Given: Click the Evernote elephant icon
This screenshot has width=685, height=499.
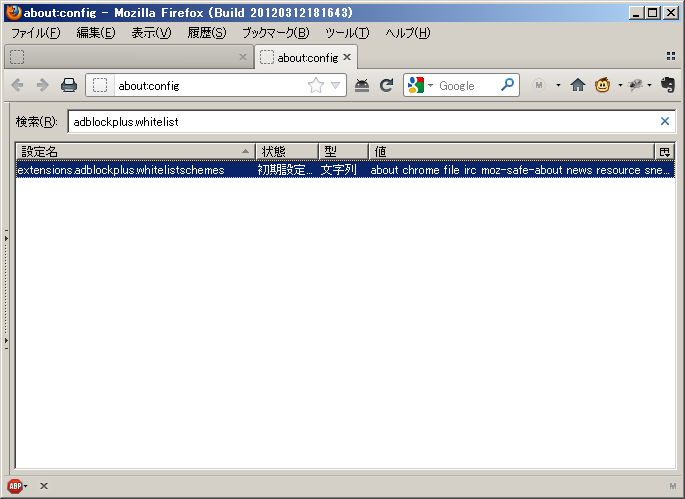Looking at the screenshot, I should (668, 85).
